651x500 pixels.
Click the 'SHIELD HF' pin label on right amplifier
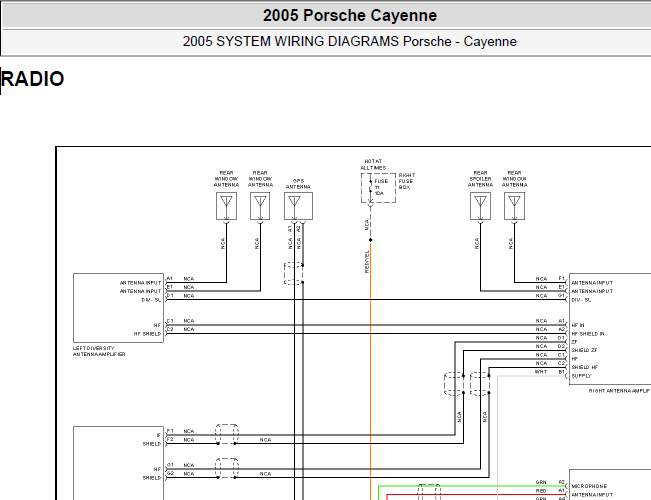(x=585, y=368)
